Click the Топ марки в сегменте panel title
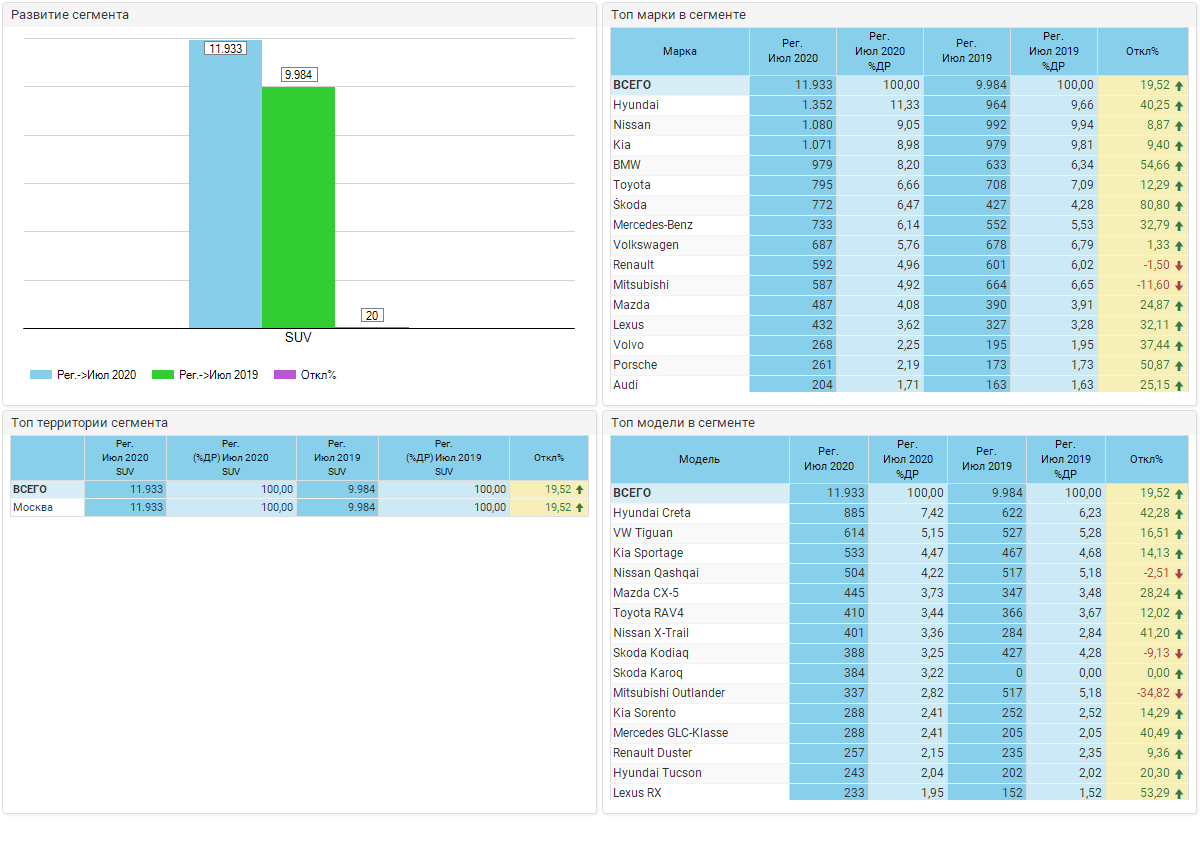 pyautogui.click(x=679, y=15)
